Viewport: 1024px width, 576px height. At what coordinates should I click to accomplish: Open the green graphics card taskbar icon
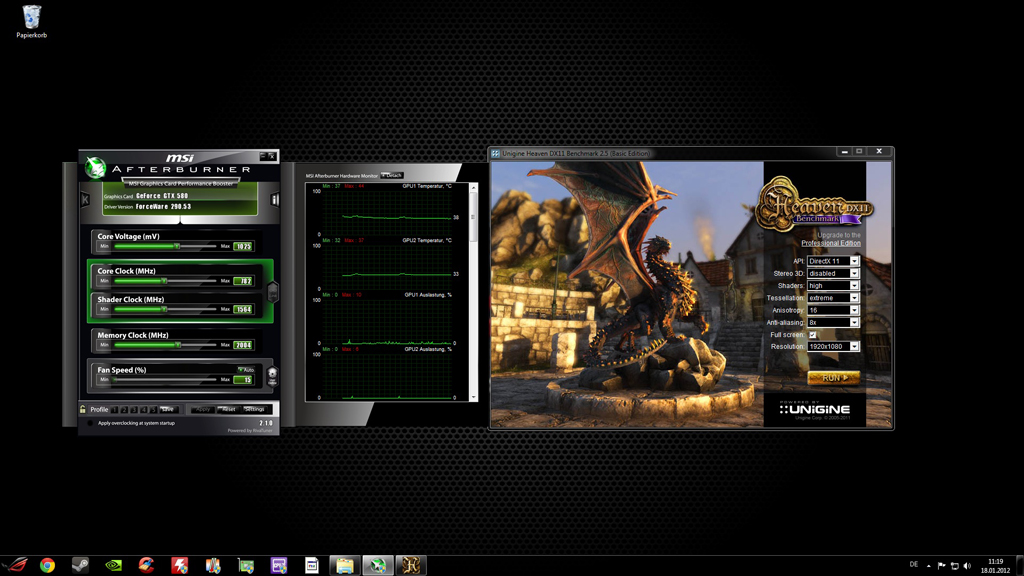[246, 565]
